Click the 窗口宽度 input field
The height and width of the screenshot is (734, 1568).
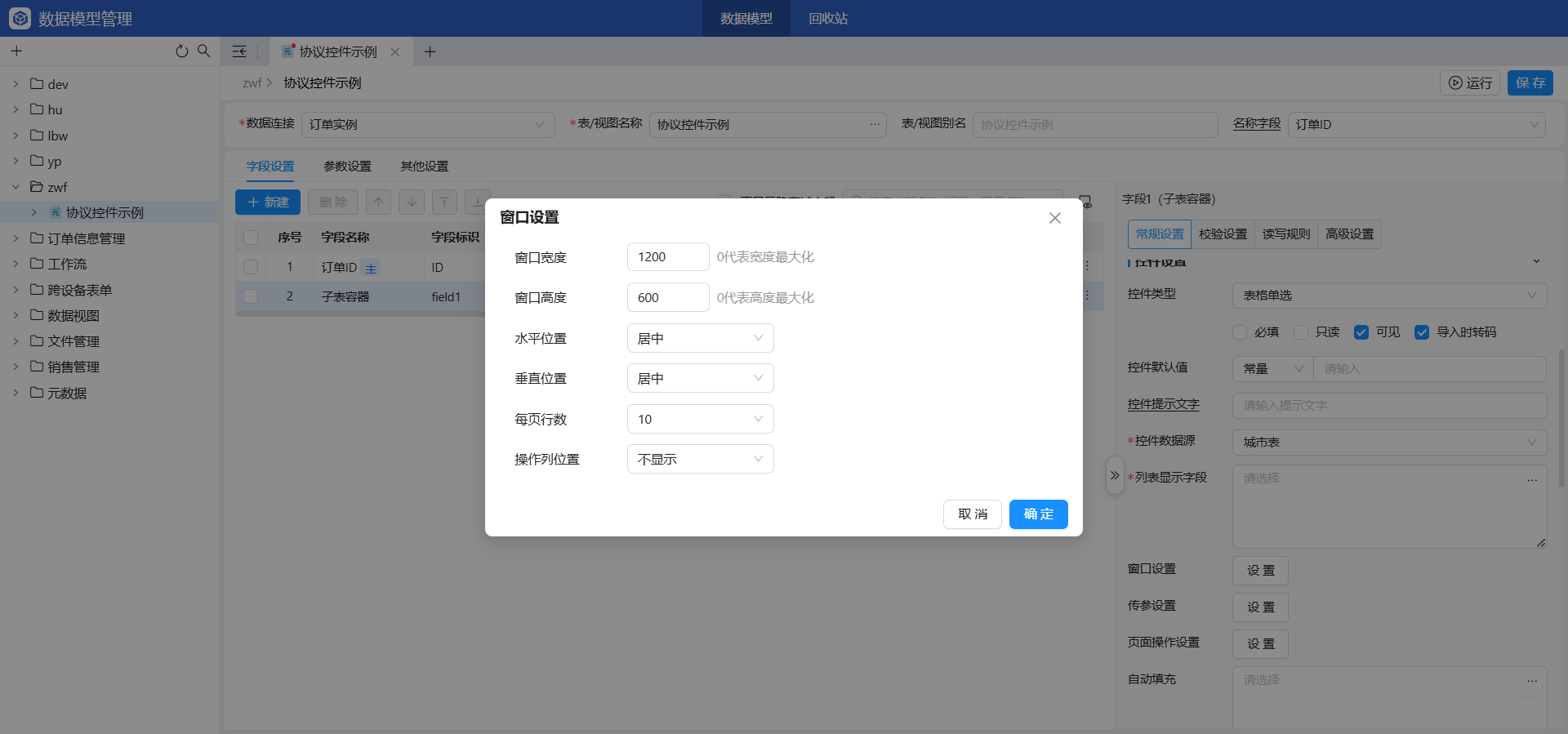click(x=668, y=256)
